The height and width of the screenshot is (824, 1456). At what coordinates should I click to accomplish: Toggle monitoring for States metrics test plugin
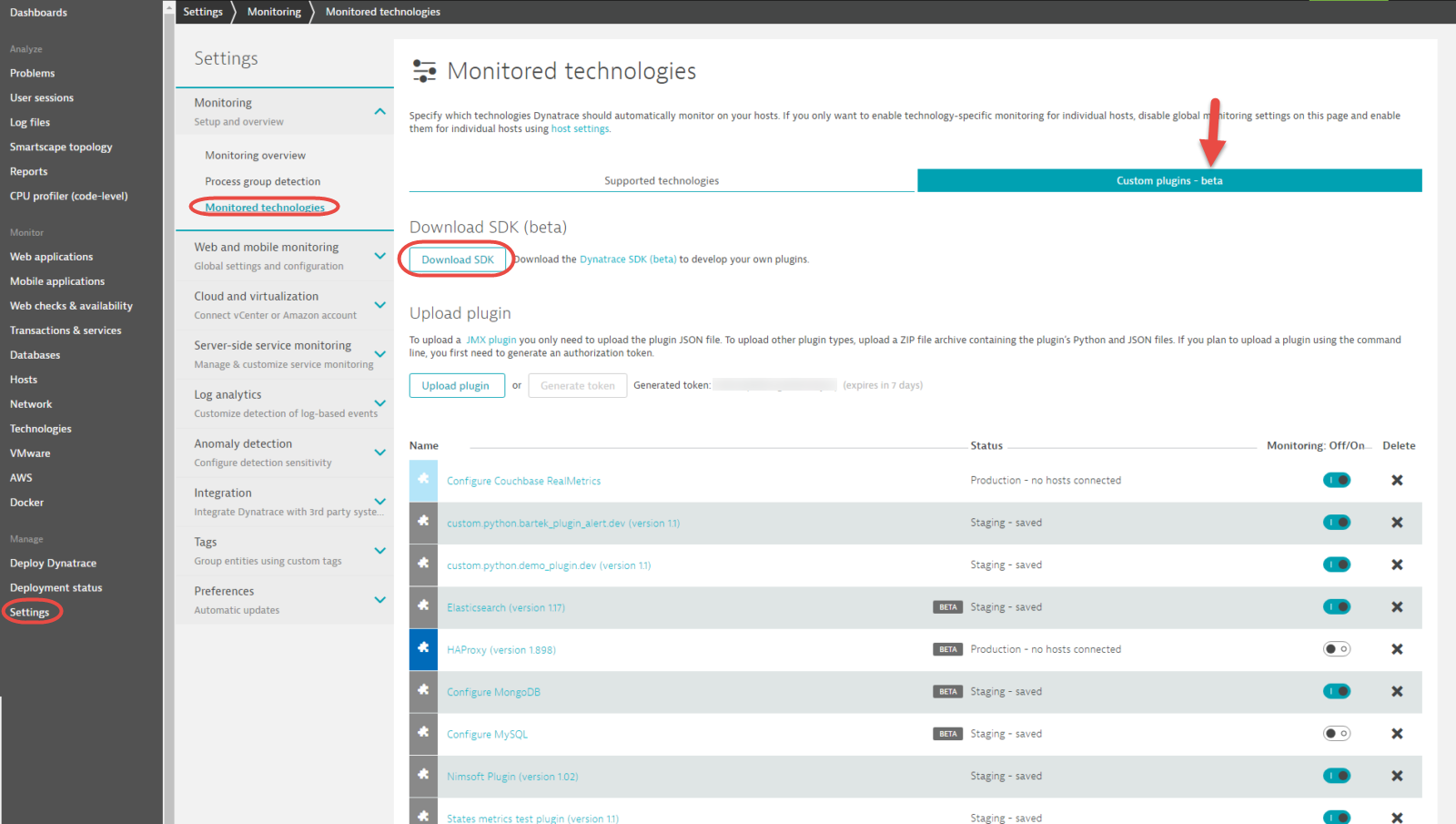(x=1337, y=817)
